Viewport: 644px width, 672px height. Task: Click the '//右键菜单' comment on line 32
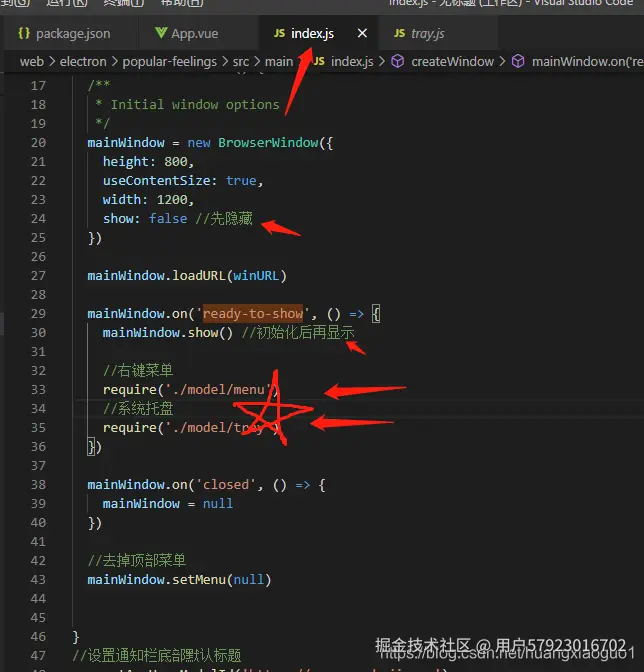[138, 370]
